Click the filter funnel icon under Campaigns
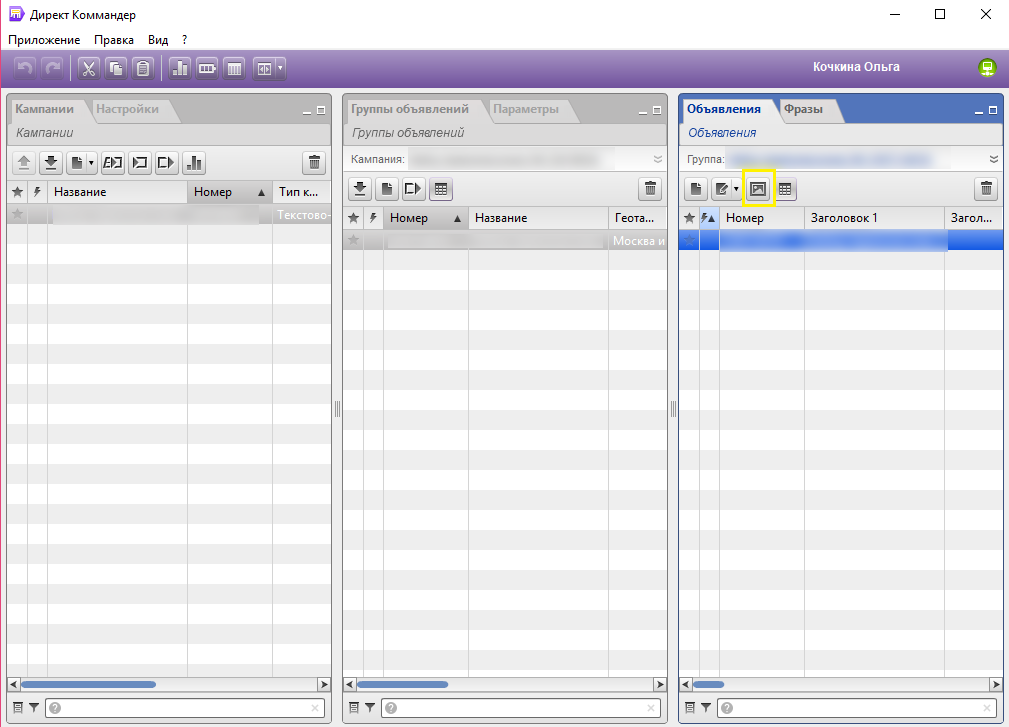This screenshot has width=1009, height=727. click(34, 708)
